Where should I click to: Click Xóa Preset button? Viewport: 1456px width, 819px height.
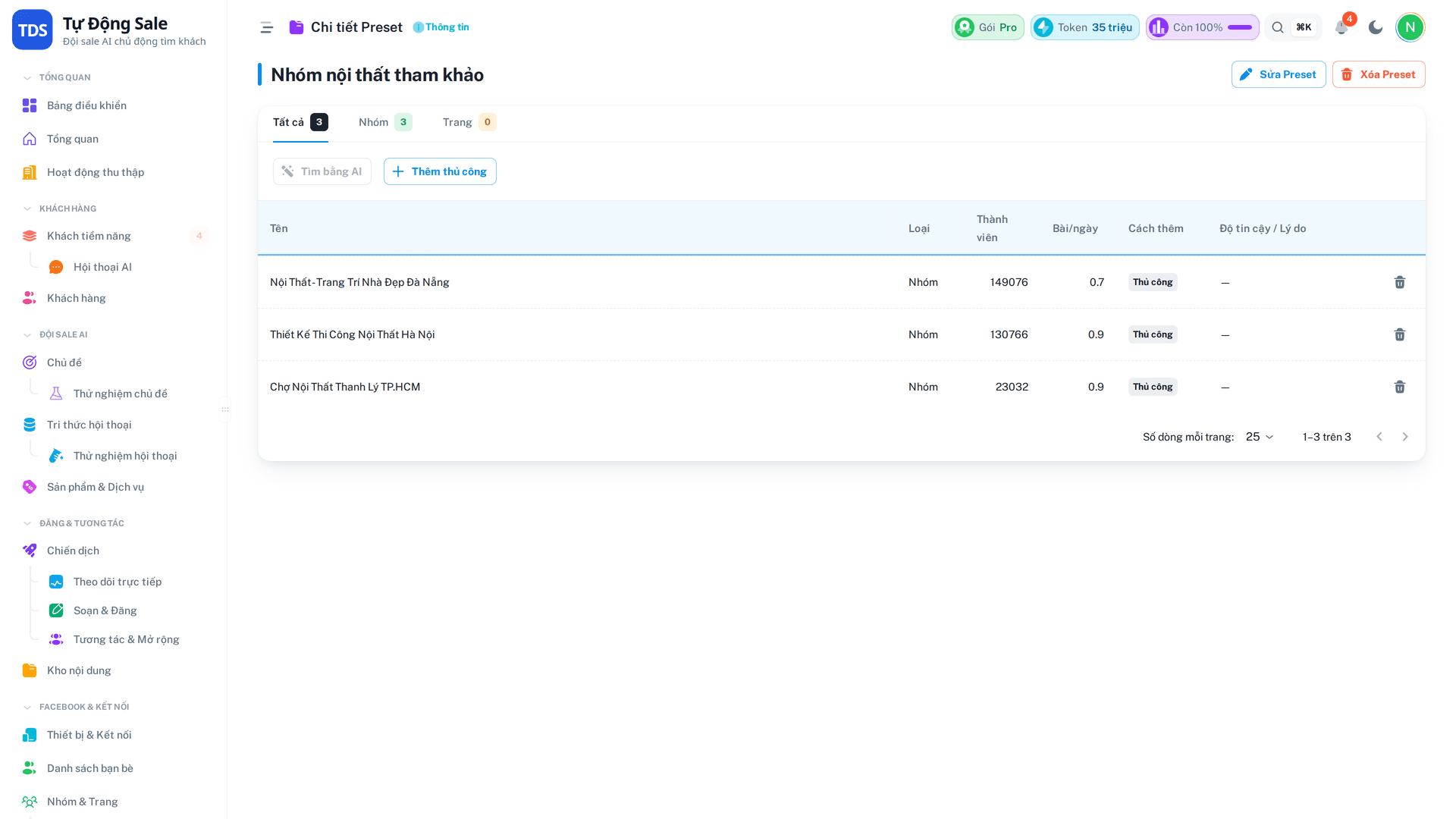tap(1379, 74)
